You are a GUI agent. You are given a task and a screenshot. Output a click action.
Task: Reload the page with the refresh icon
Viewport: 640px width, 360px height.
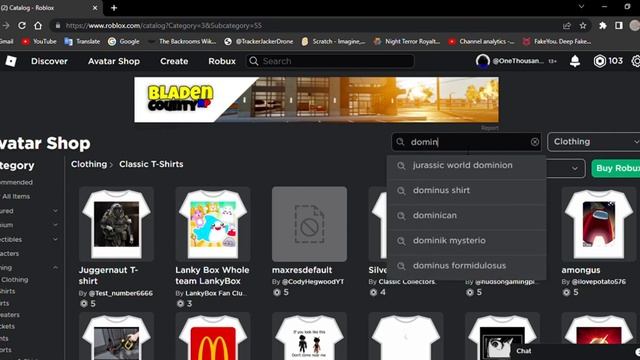click(x=22, y=25)
